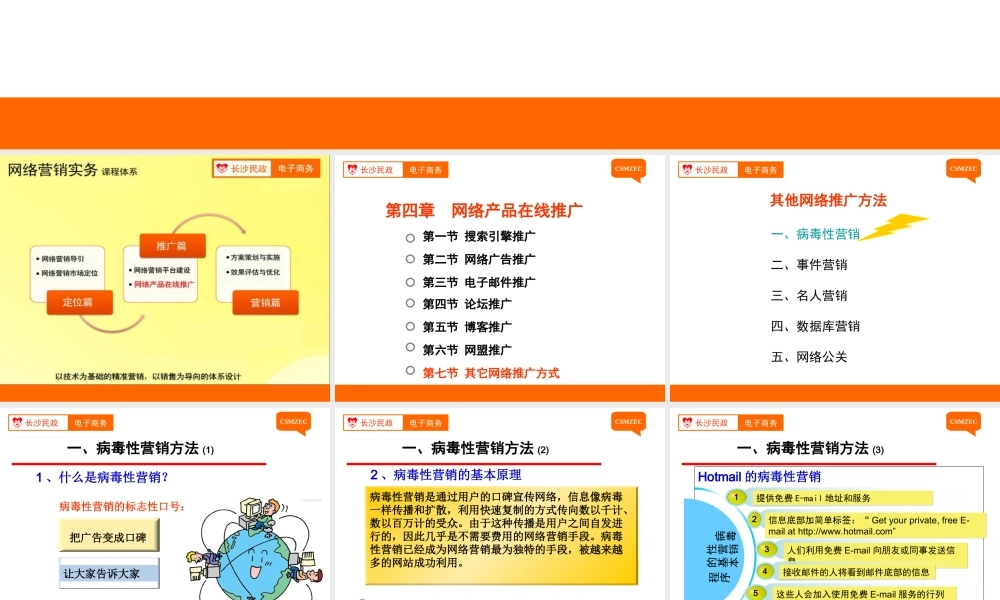
Task: Click the 让大家告诉大家 blue box
Action: coord(109,573)
